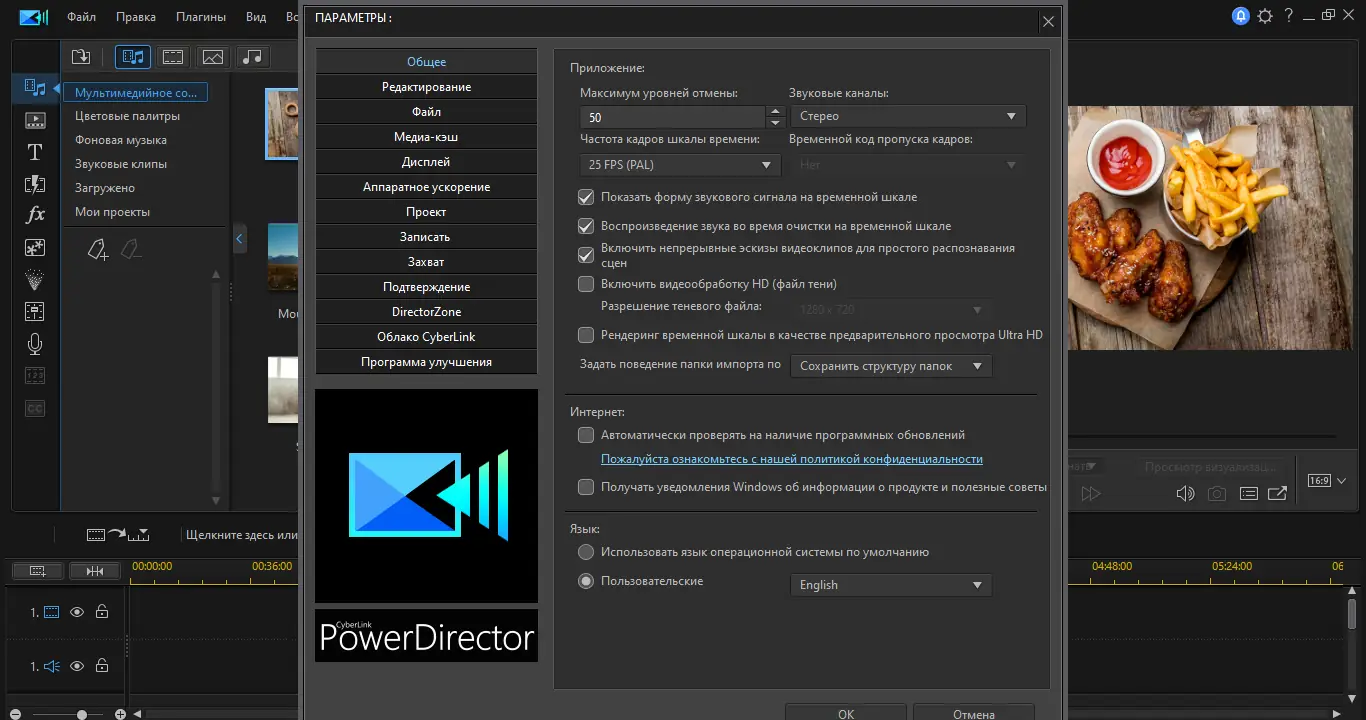Filter library to audio only
This screenshot has width=1366, height=720.
tap(254, 57)
